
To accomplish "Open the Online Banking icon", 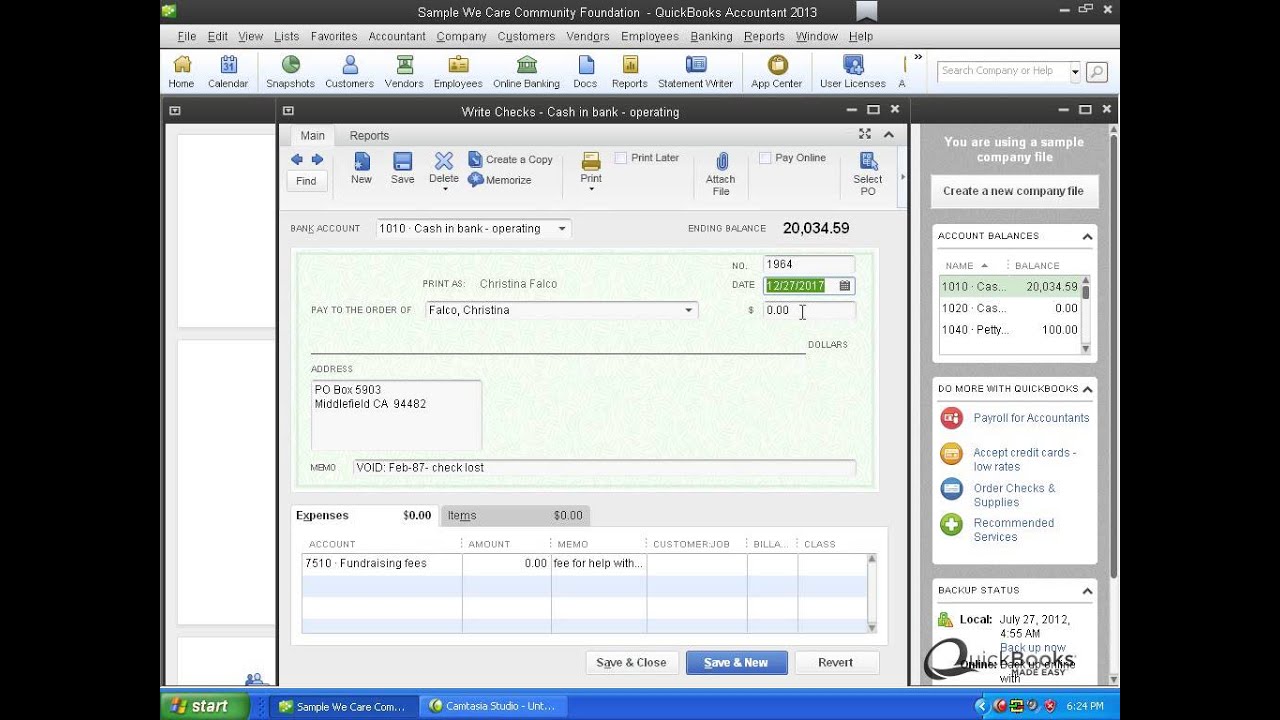I will (526, 72).
